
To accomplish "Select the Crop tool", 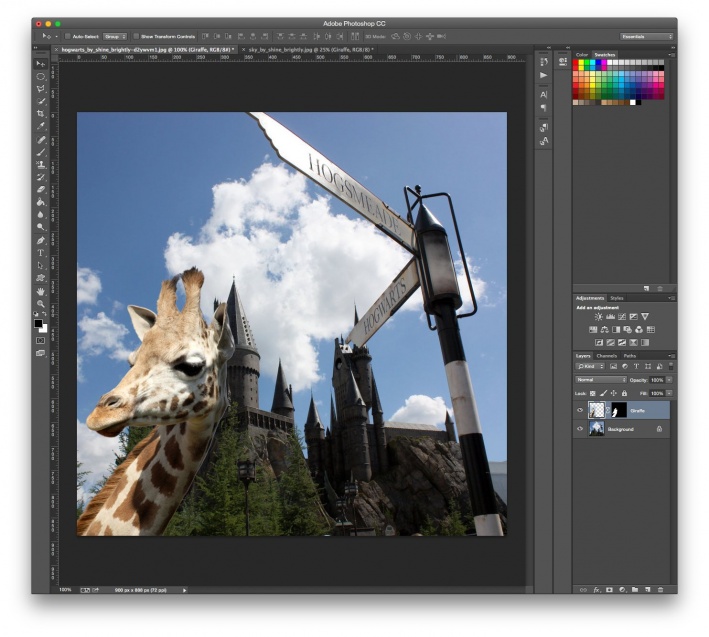I will point(41,113).
